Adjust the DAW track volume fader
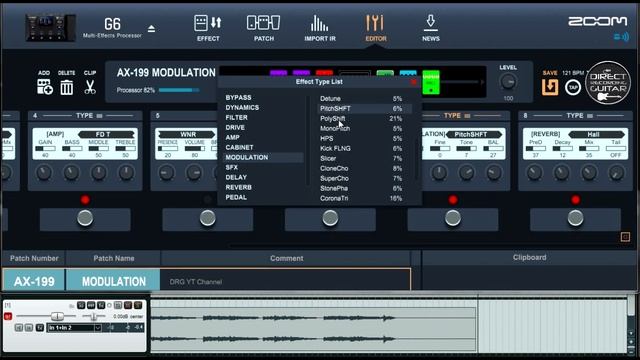Screen dimensions: 640x360 [x=57, y=316]
